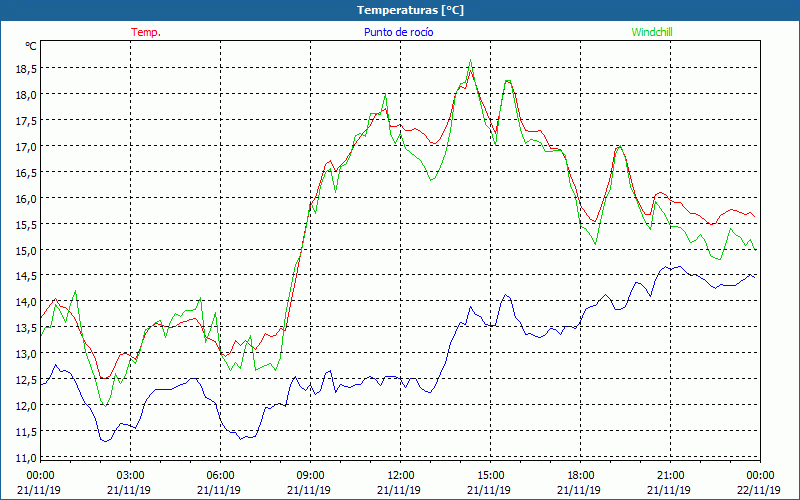Click the 13,0 y-axis value
Screen dimensions: 800x500
26,354
